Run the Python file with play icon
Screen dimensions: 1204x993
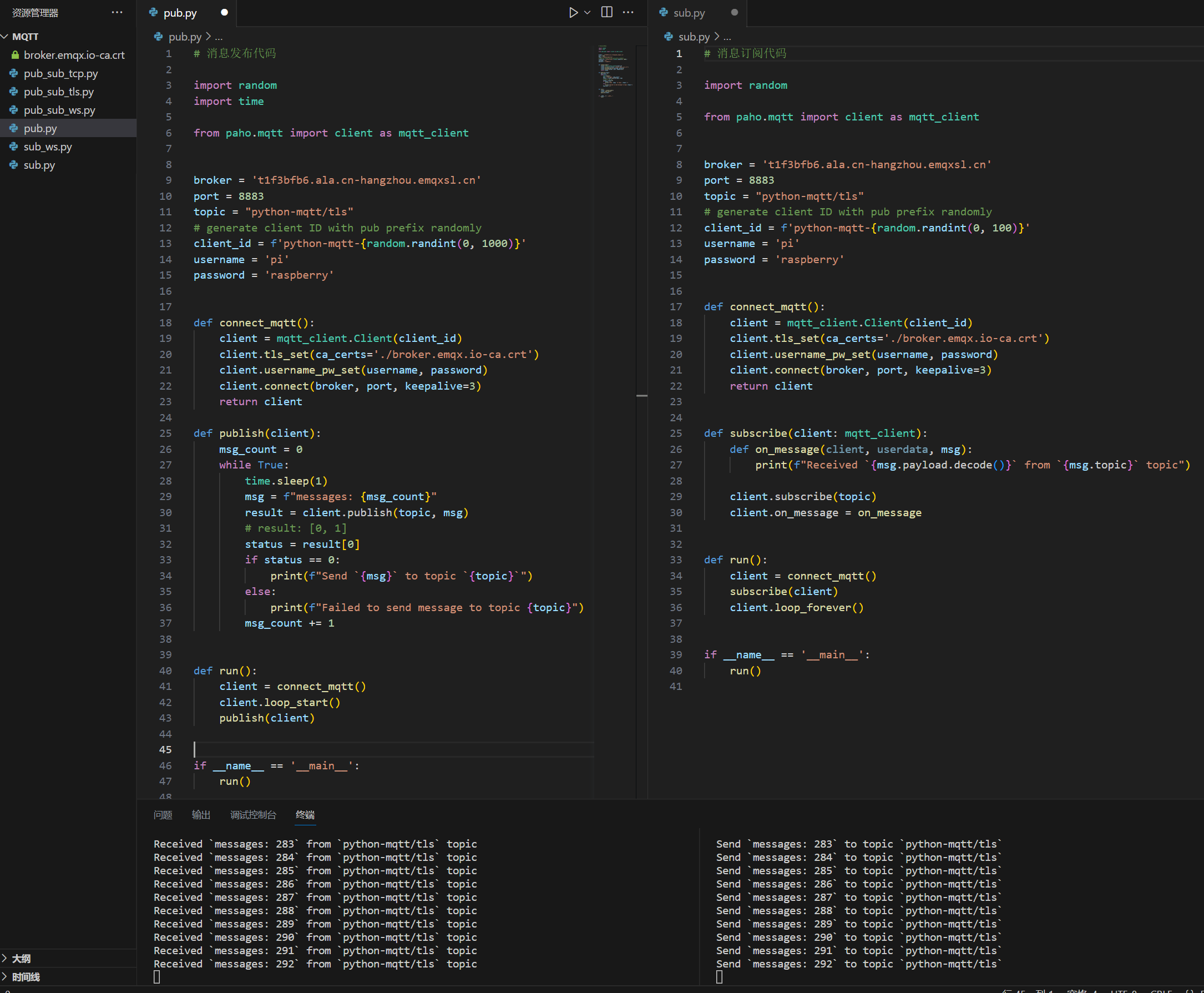tap(573, 13)
